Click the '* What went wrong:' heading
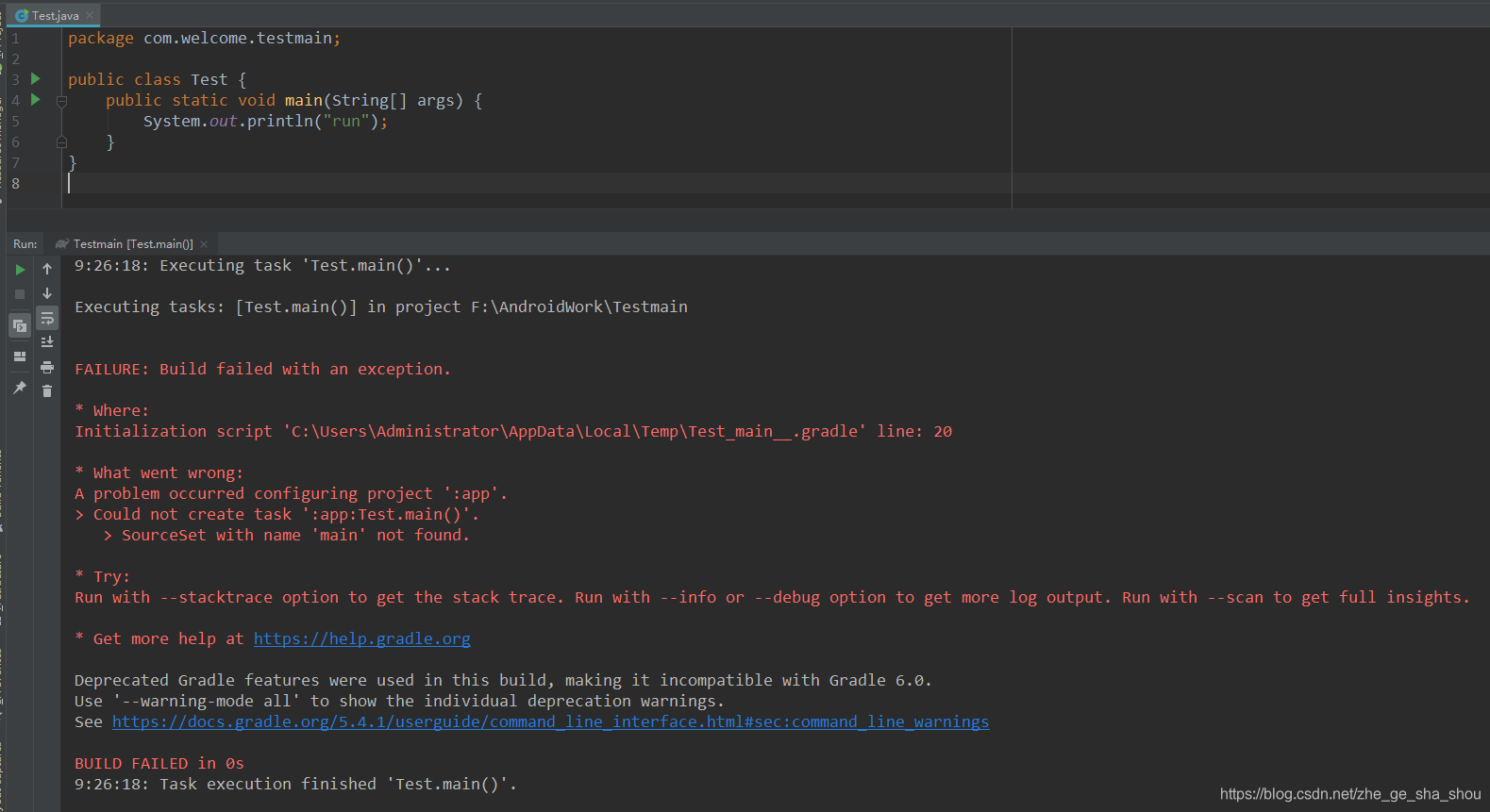Viewport: 1490px width, 812px height. click(x=159, y=473)
